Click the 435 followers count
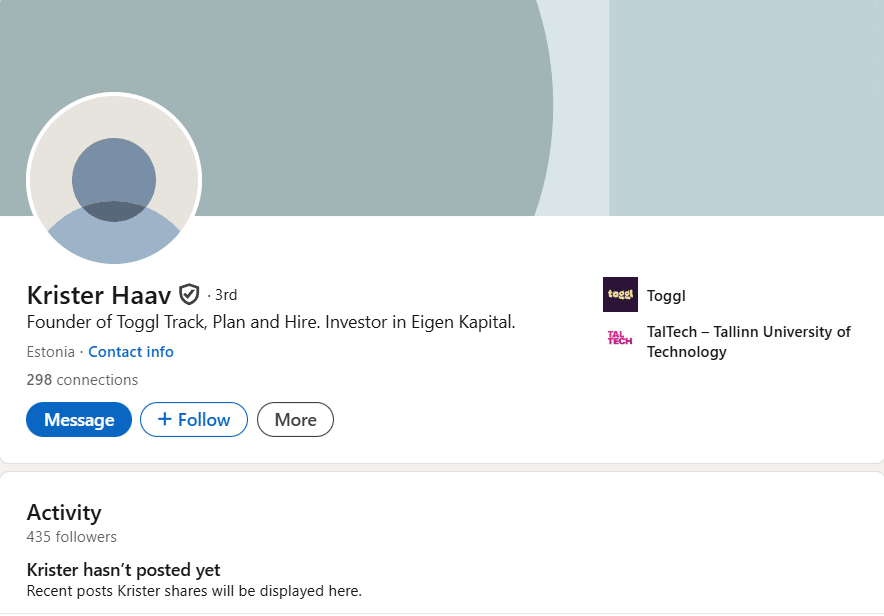The image size is (884, 616). click(71, 537)
